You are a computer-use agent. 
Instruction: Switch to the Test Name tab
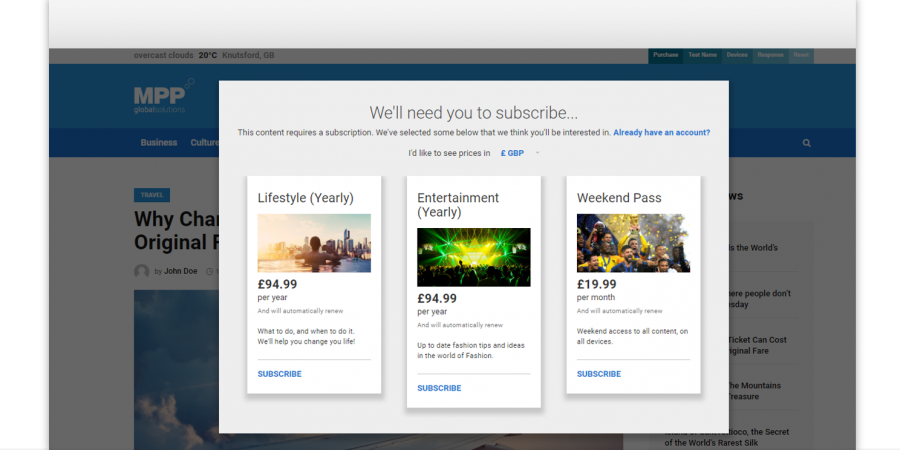tap(702, 55)
